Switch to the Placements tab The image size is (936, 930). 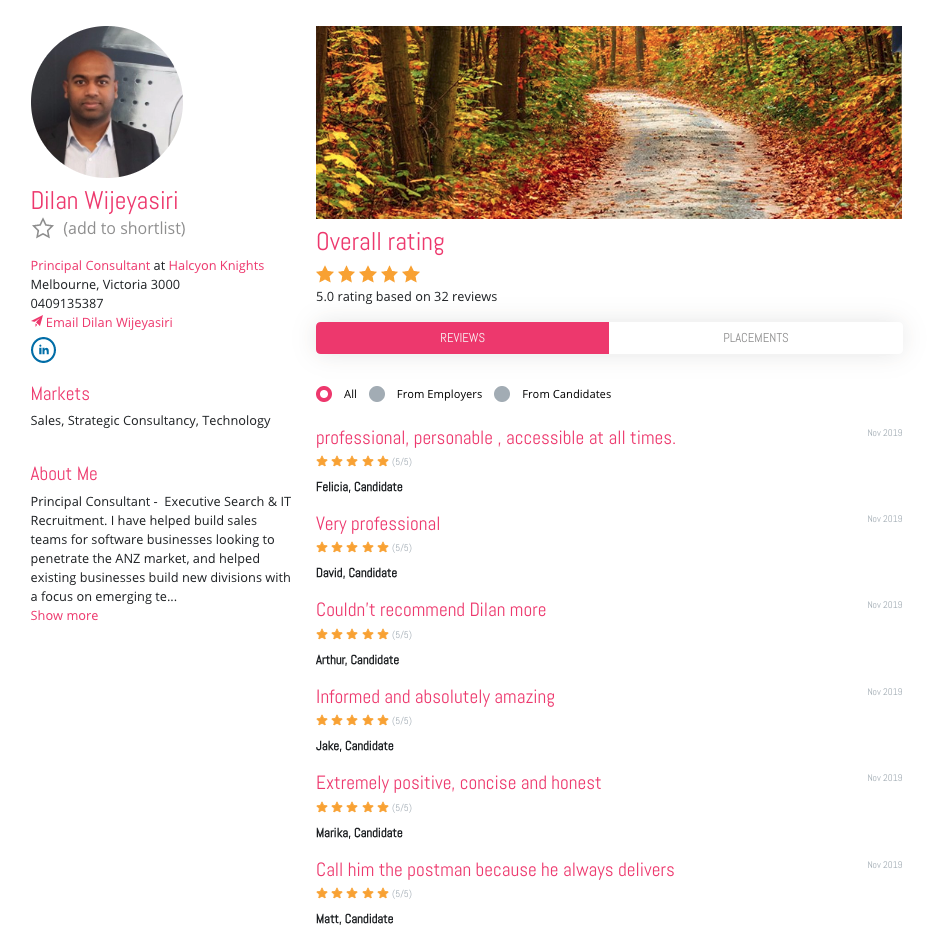click(756, 338)
